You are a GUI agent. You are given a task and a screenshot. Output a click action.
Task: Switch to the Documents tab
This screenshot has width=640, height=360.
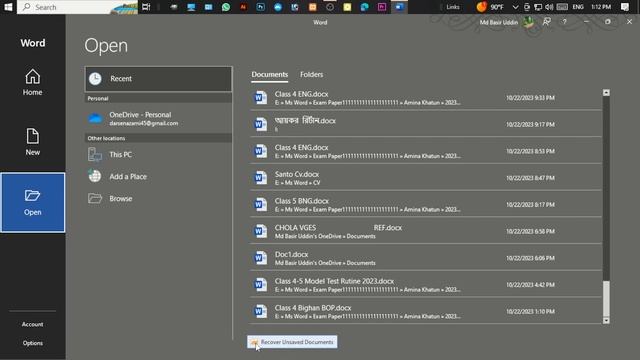point(269,74)
